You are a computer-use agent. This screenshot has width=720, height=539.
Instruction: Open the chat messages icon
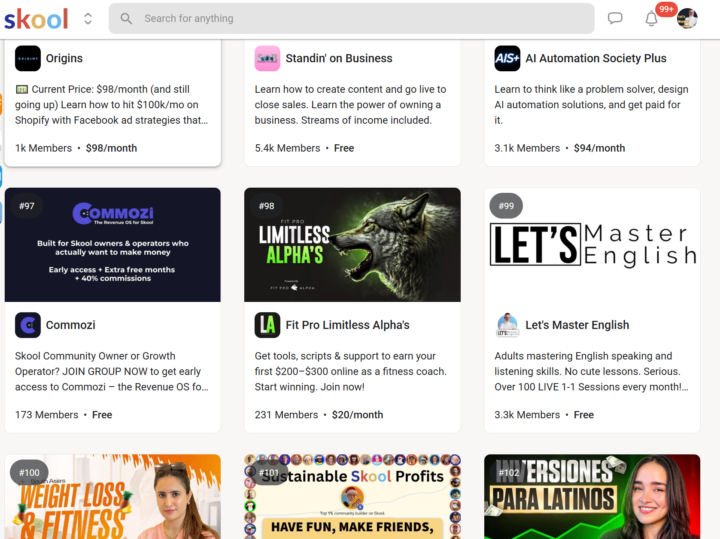click(x=615, y=18)
